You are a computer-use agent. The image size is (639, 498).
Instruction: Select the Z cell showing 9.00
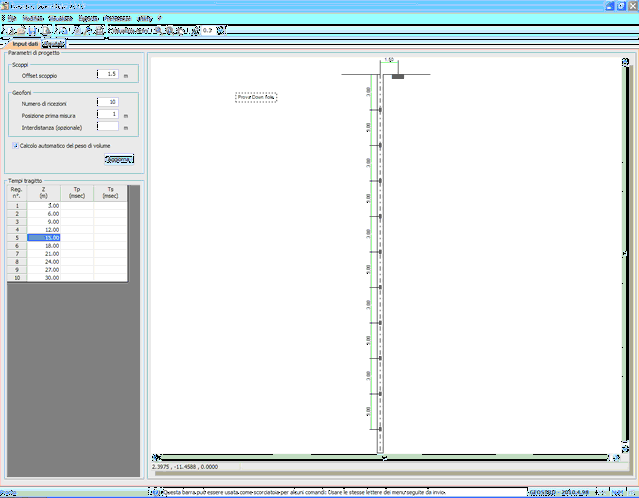point(44,222)
